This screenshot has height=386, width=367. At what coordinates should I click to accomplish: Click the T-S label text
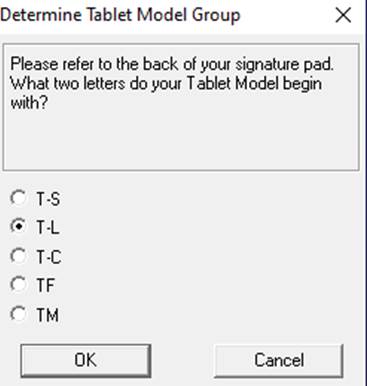pos(48,199)
